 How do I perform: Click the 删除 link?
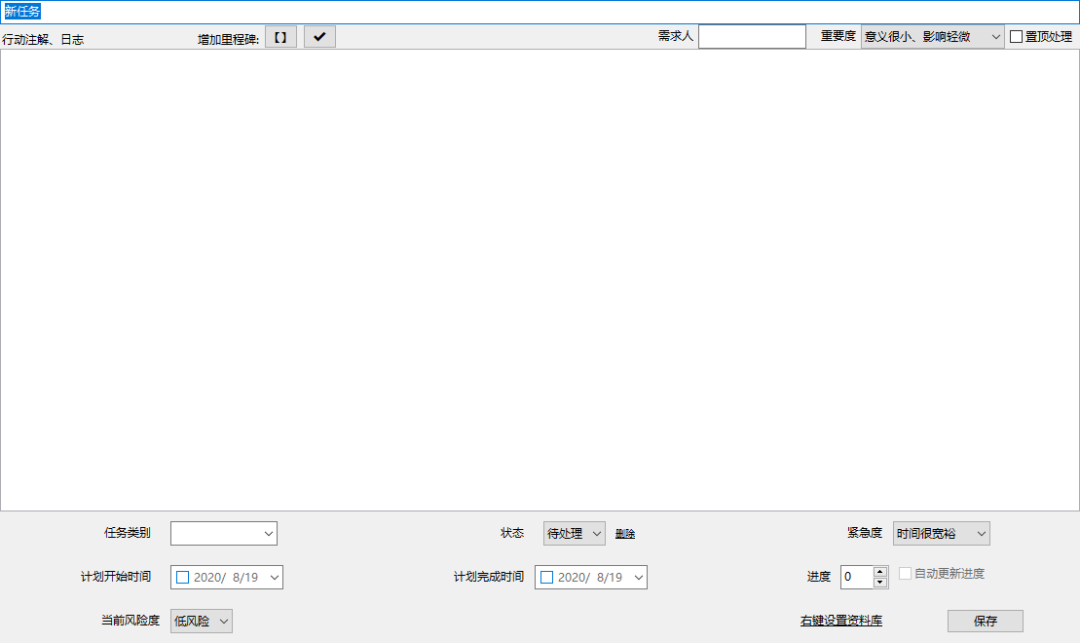pos(625,534)
